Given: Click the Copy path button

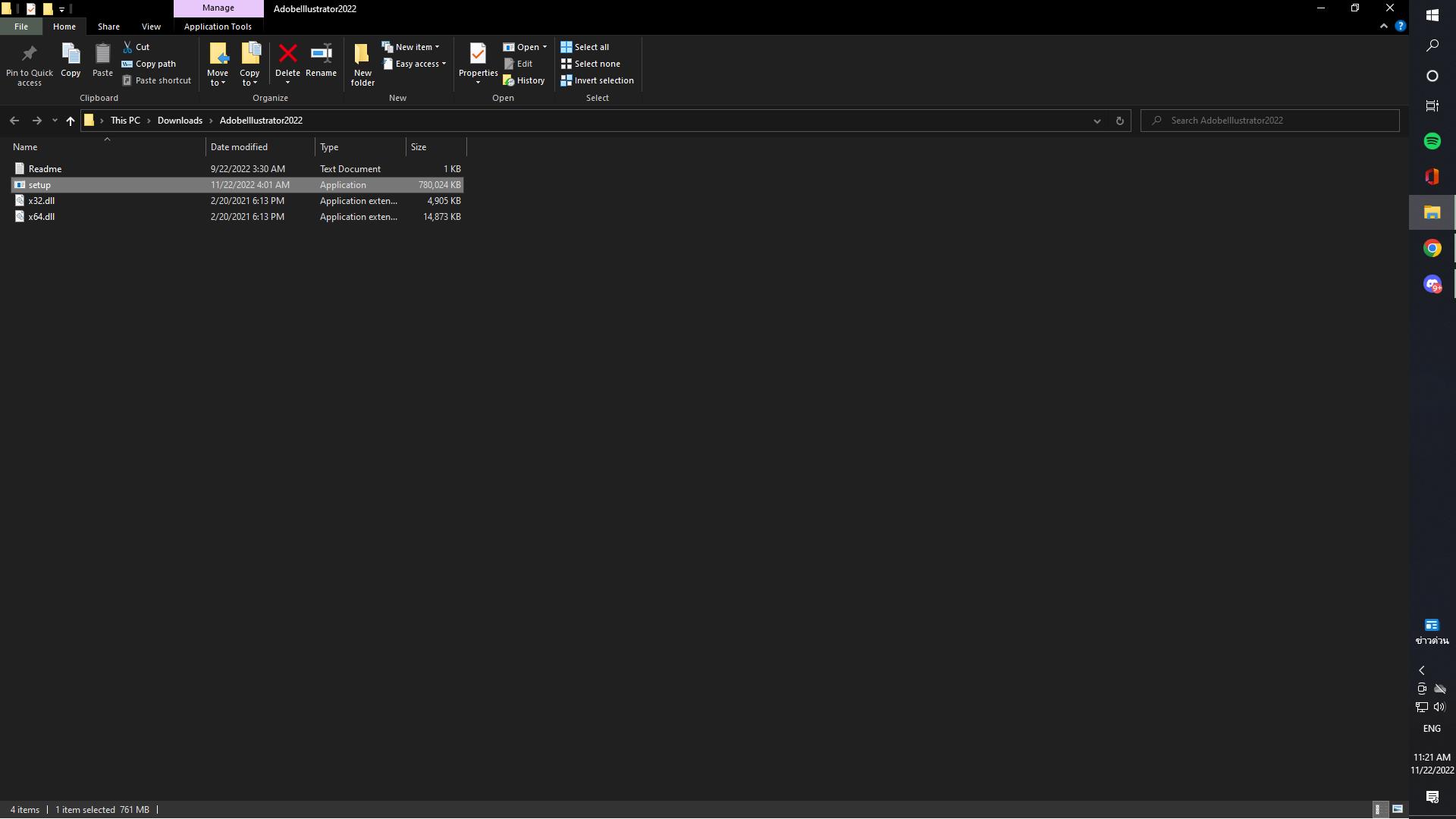Looking at the screenshot, I should pos(149,64).
